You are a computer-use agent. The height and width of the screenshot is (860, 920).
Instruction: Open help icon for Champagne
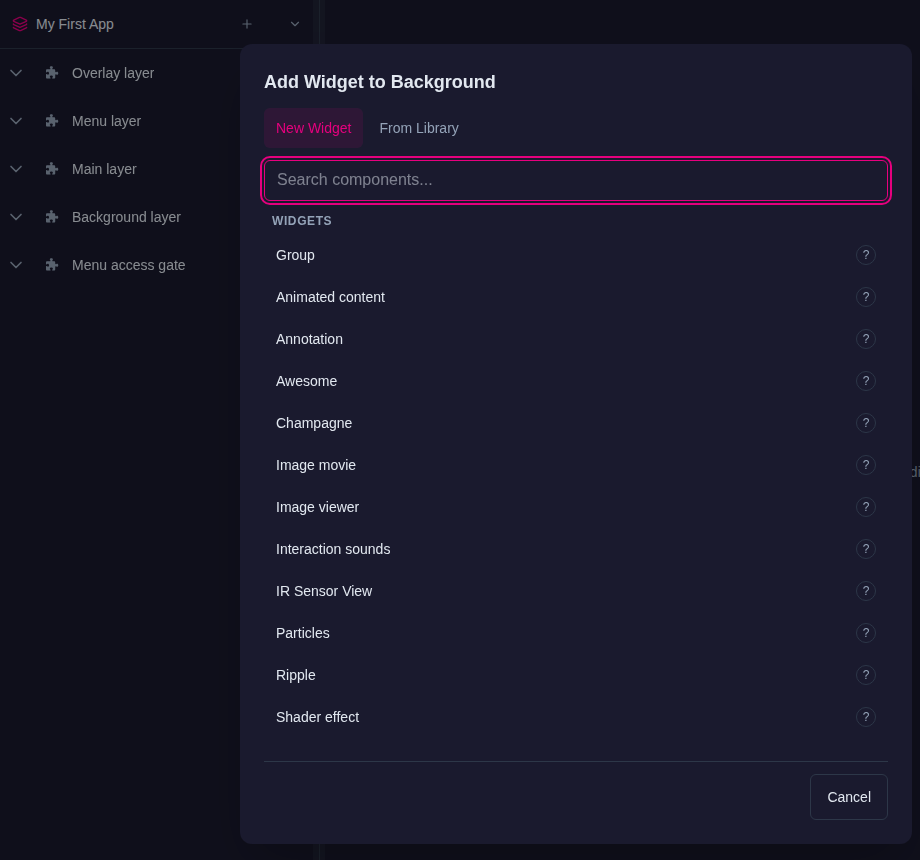866,423
